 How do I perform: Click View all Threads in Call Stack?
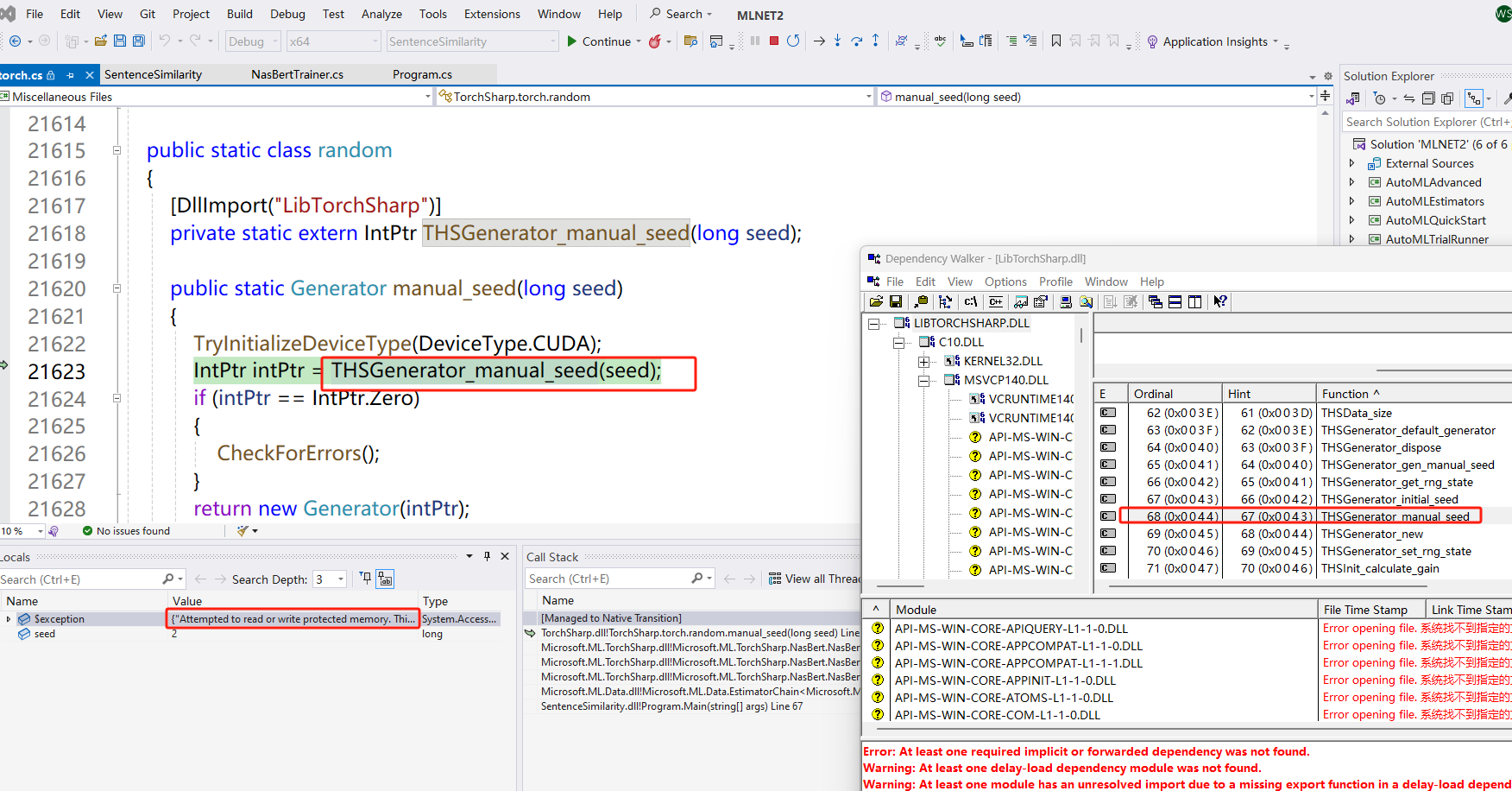point(814,579)
